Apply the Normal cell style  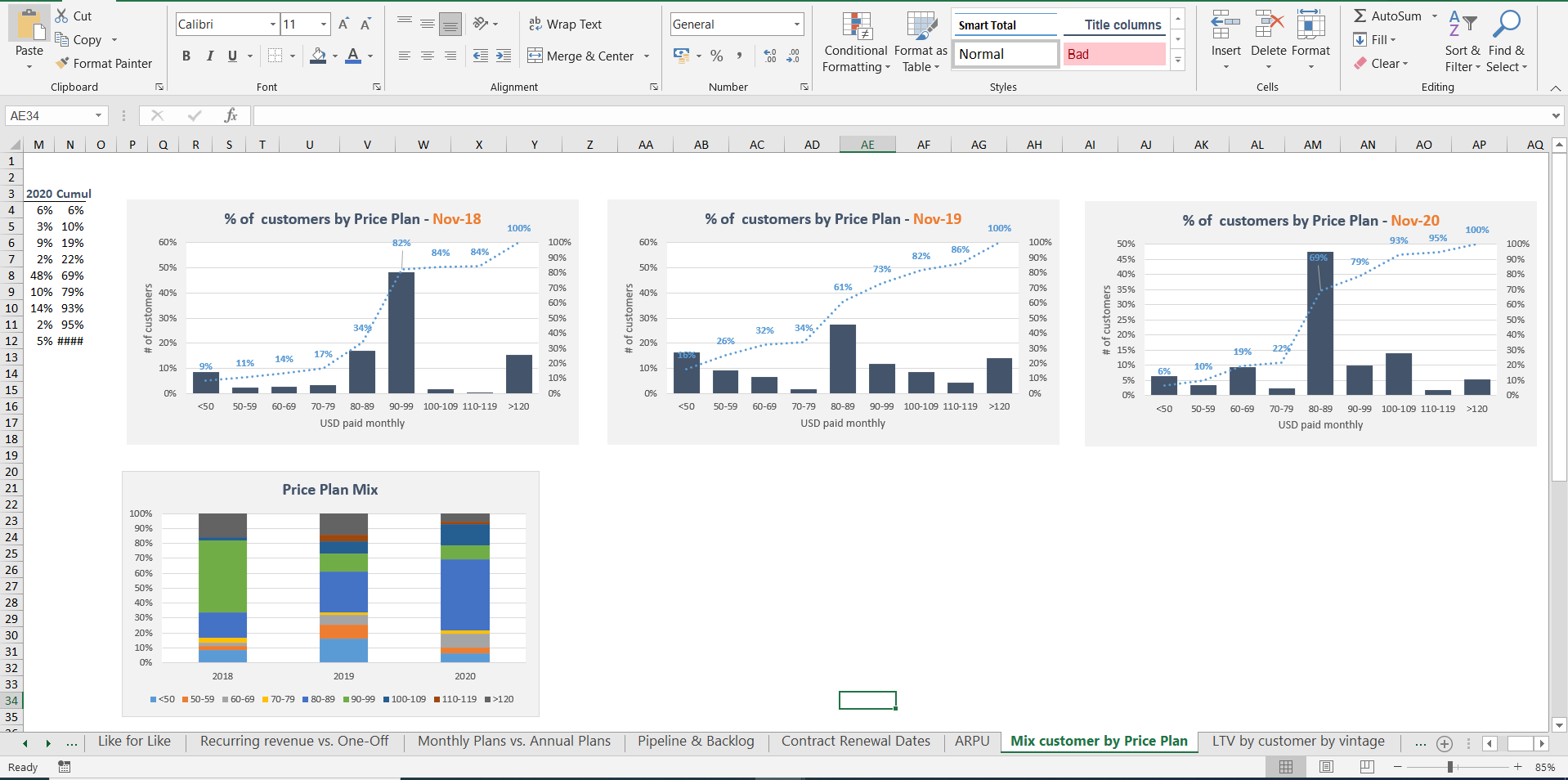click(1006, 54)
